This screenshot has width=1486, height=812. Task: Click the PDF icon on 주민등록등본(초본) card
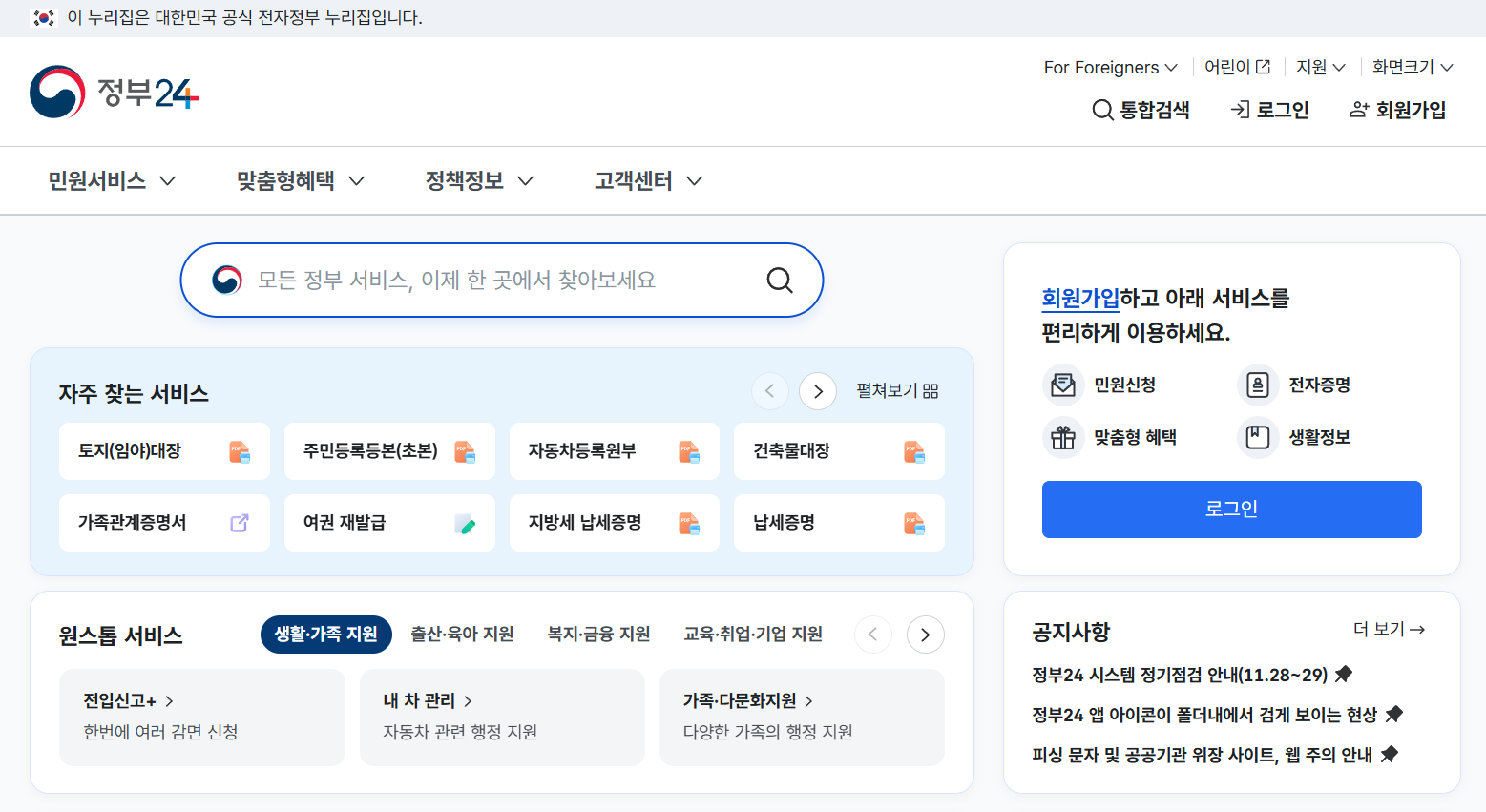point(465,451)
